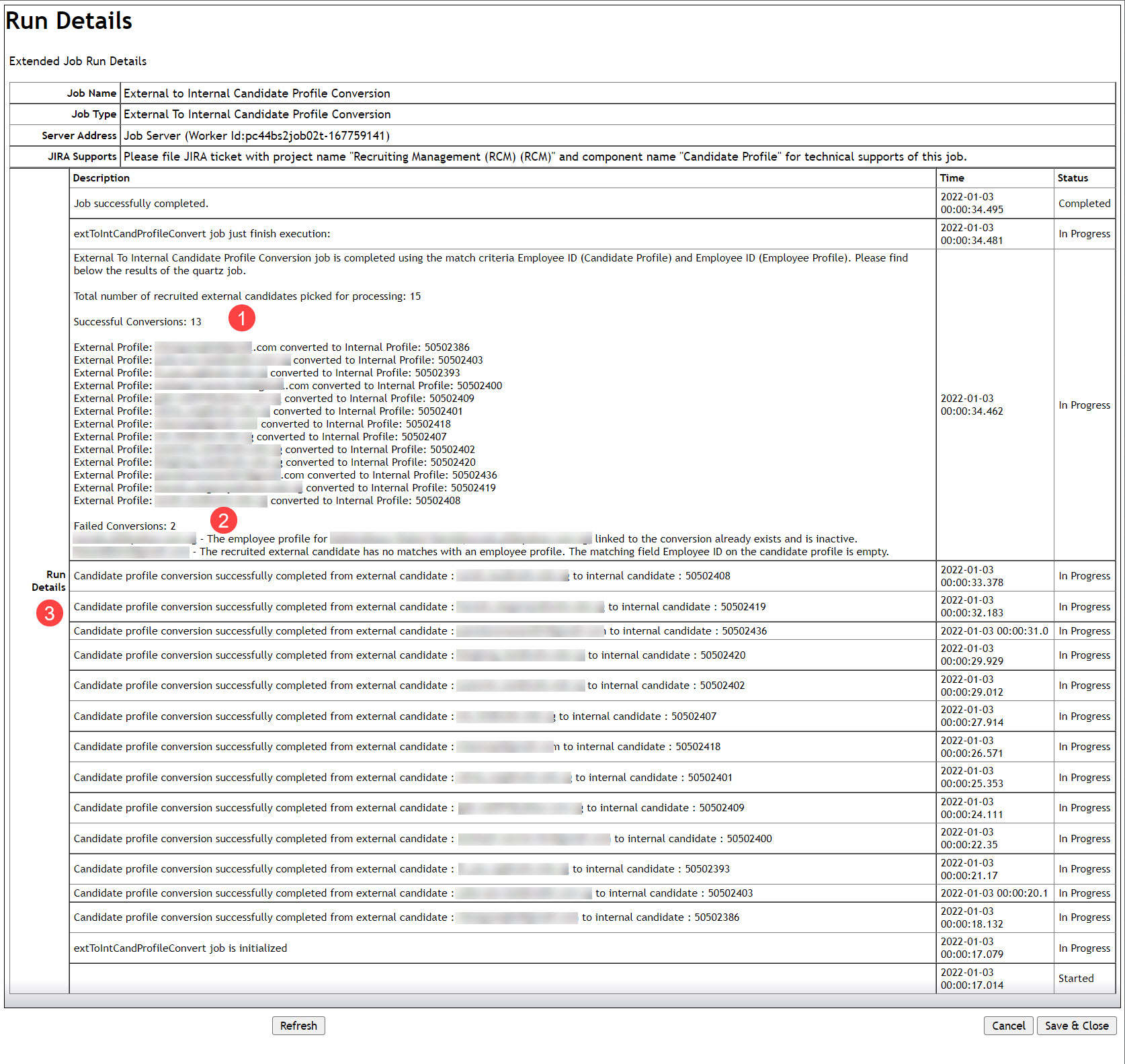Select failure message about empty Employee ID
This screenshot has width=1125, height=1064.
coord(481,552)
